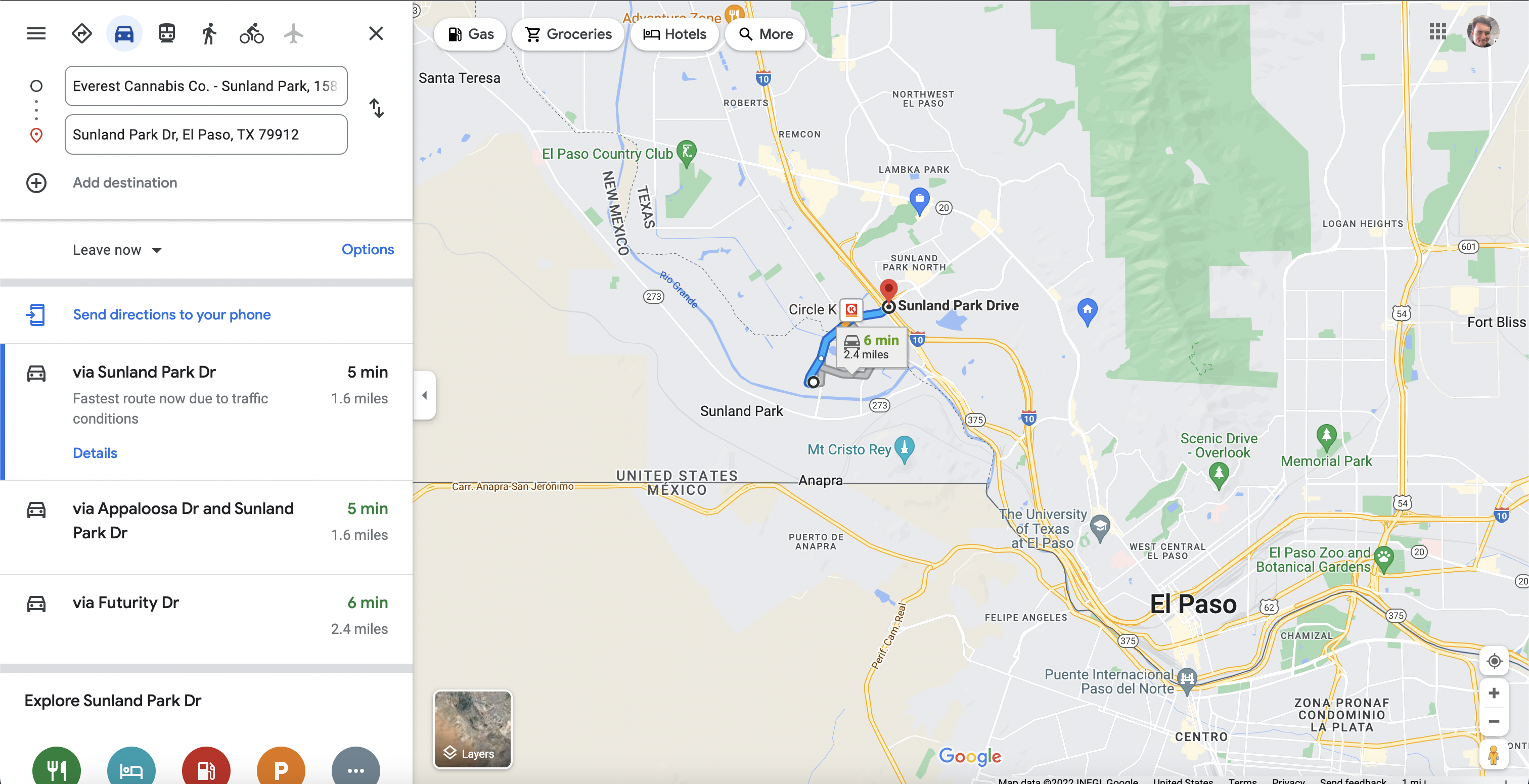
Task: Expand the More search categories chip
Action: 765,34
